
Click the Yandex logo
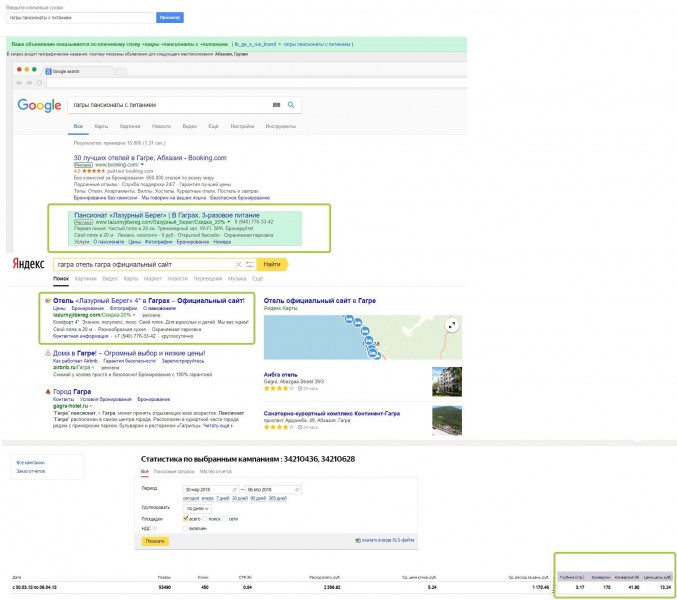28,264
